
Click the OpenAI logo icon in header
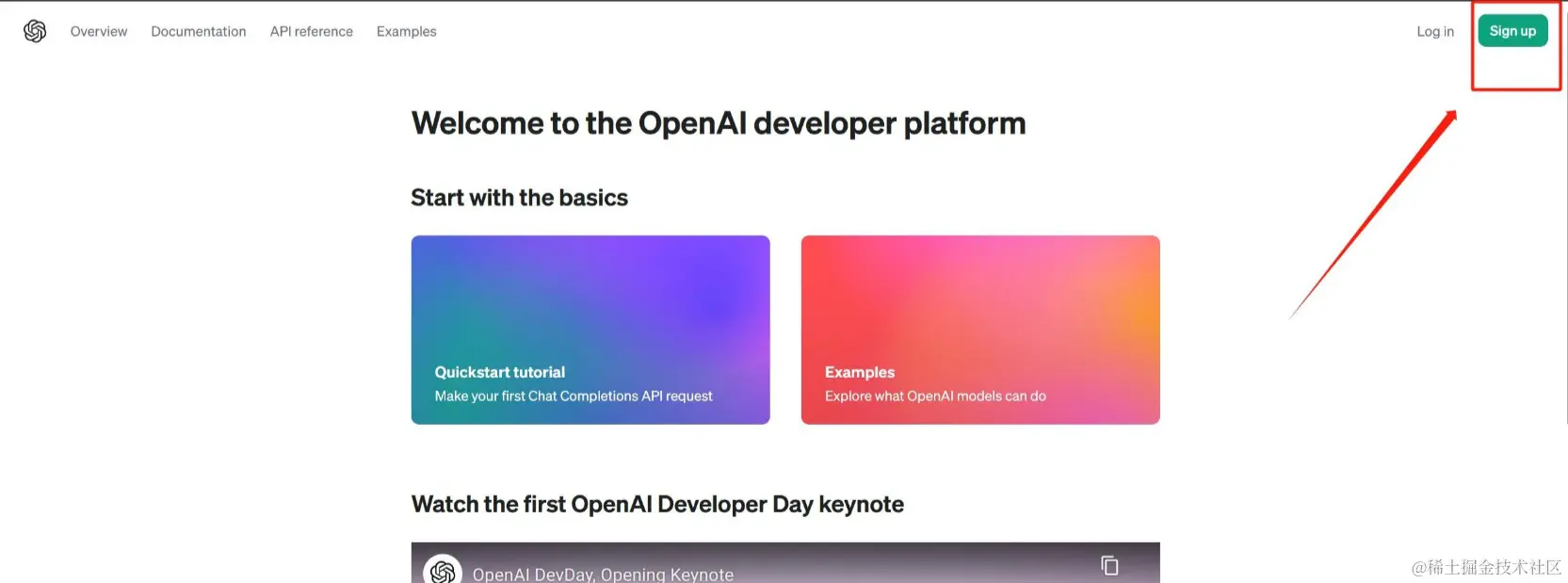(35, 31)
